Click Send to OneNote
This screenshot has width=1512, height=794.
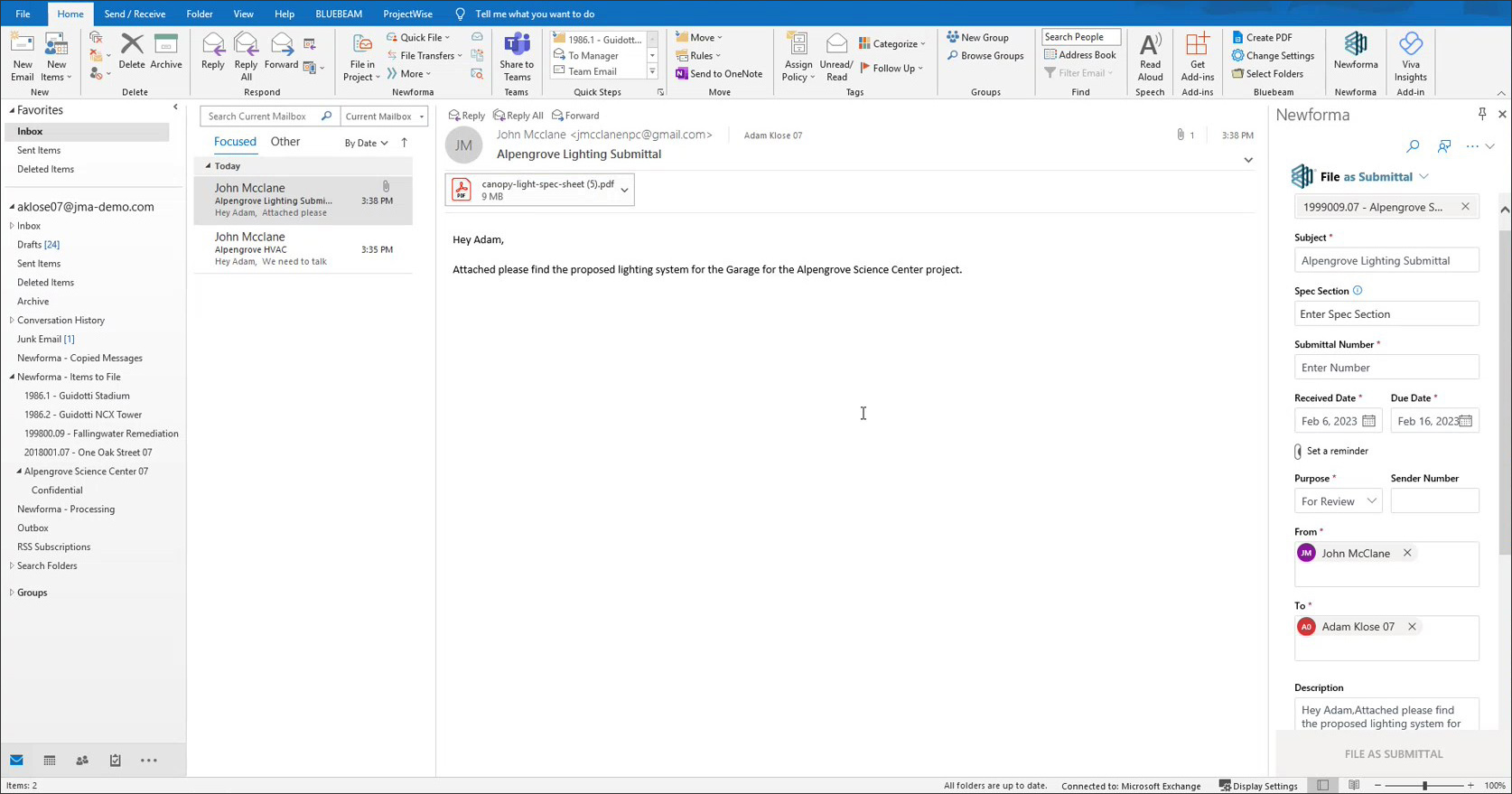click(719, 74)
